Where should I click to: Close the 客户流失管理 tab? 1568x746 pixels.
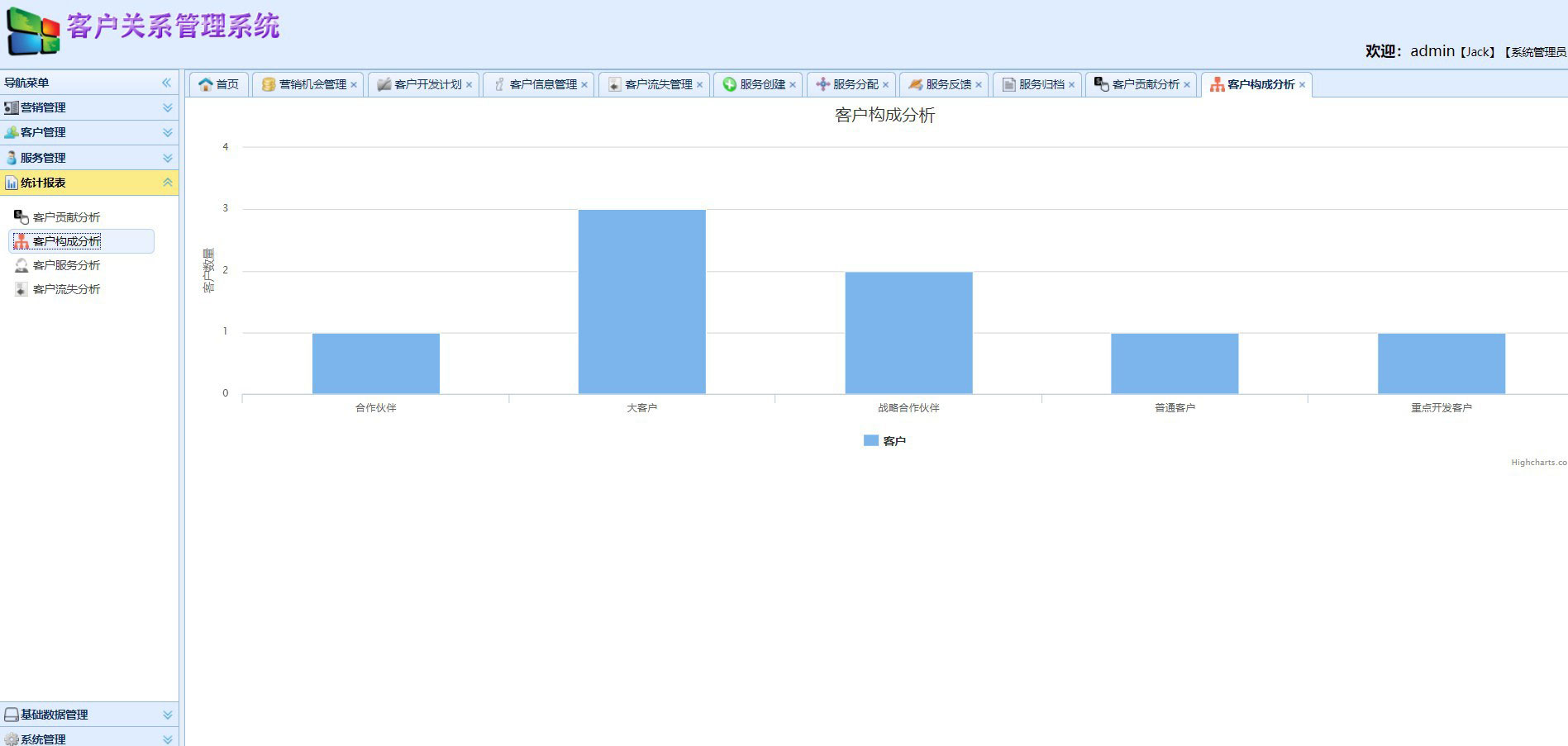(699, 84)
